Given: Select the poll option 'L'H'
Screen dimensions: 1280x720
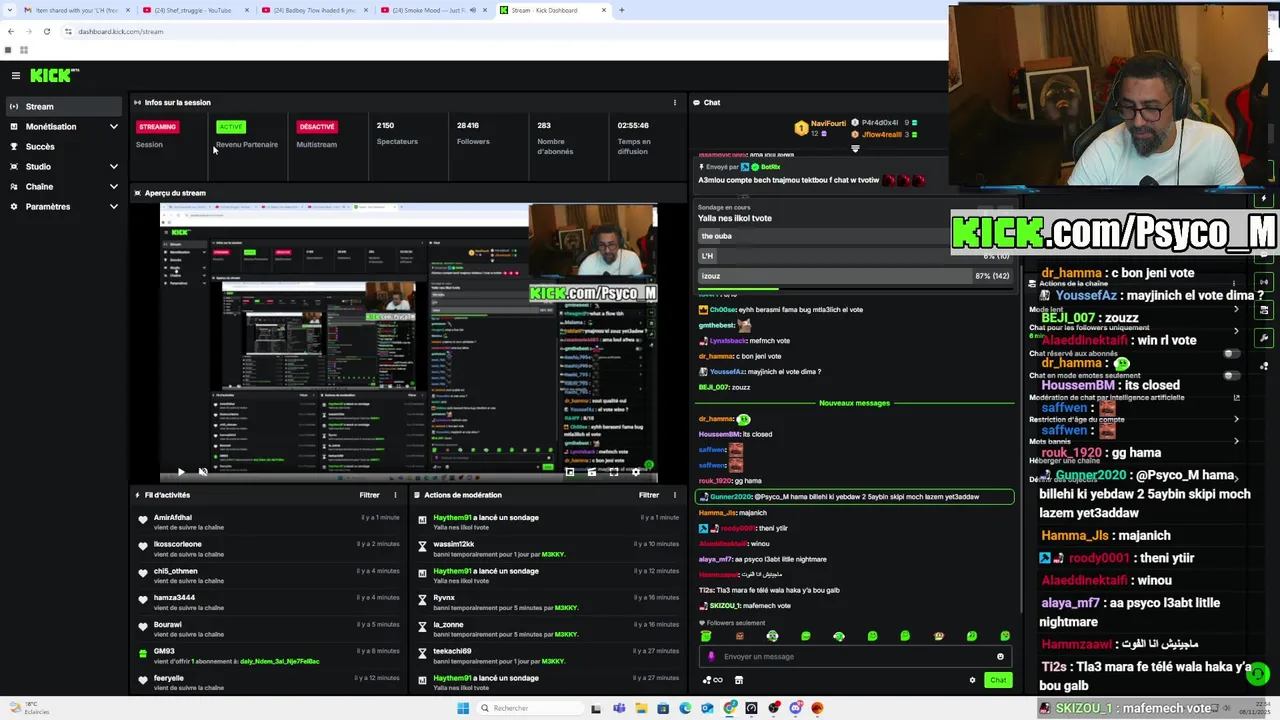Looking at the screenshot, I should click(x=854, y=256).
